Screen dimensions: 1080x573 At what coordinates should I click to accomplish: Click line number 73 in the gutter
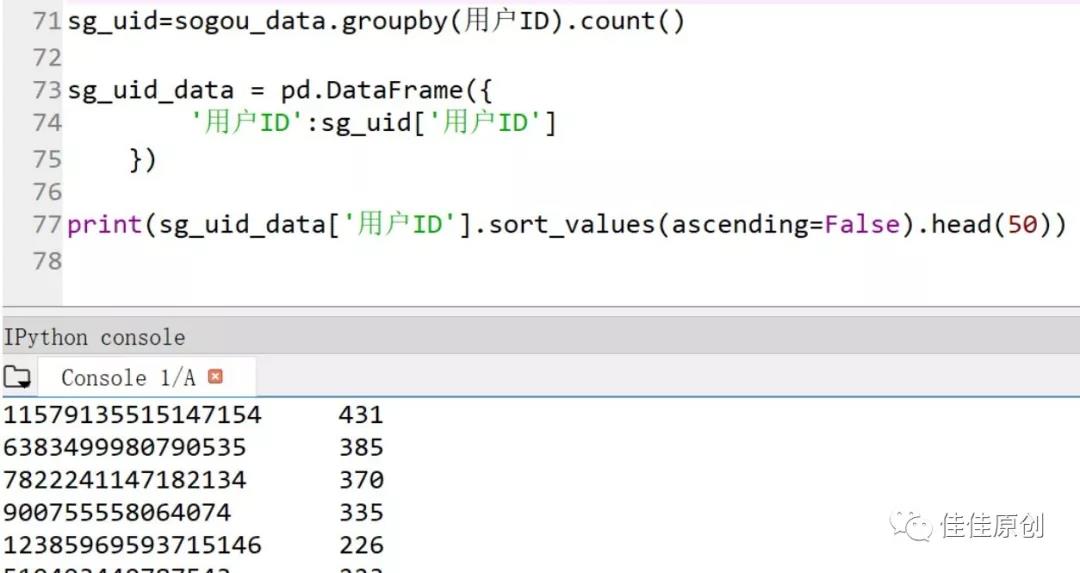tap(46, 90)
